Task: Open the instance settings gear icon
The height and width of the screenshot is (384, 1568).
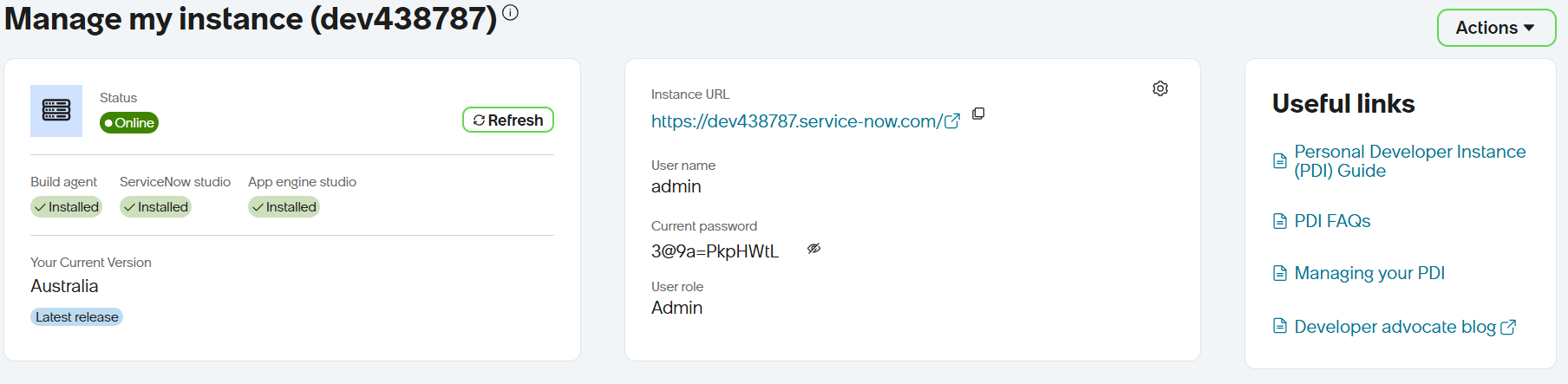Action: point(1160,88)
